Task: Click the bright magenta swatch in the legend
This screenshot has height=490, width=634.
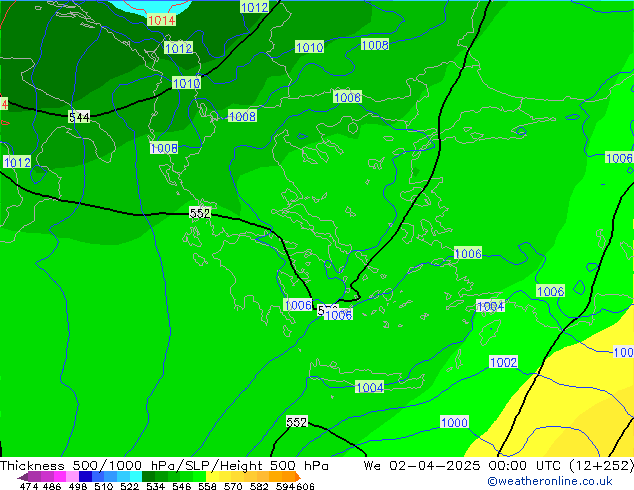Action: (x=60, y=476)
